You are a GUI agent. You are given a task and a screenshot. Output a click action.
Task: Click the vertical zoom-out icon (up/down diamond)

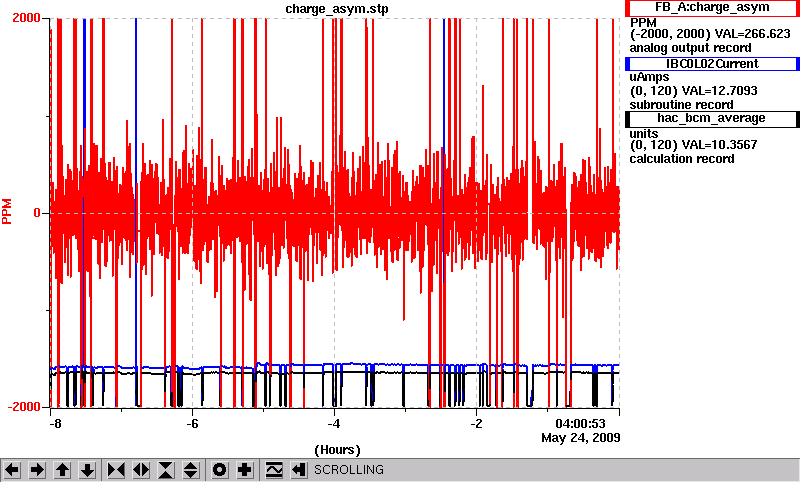point(191,470)
